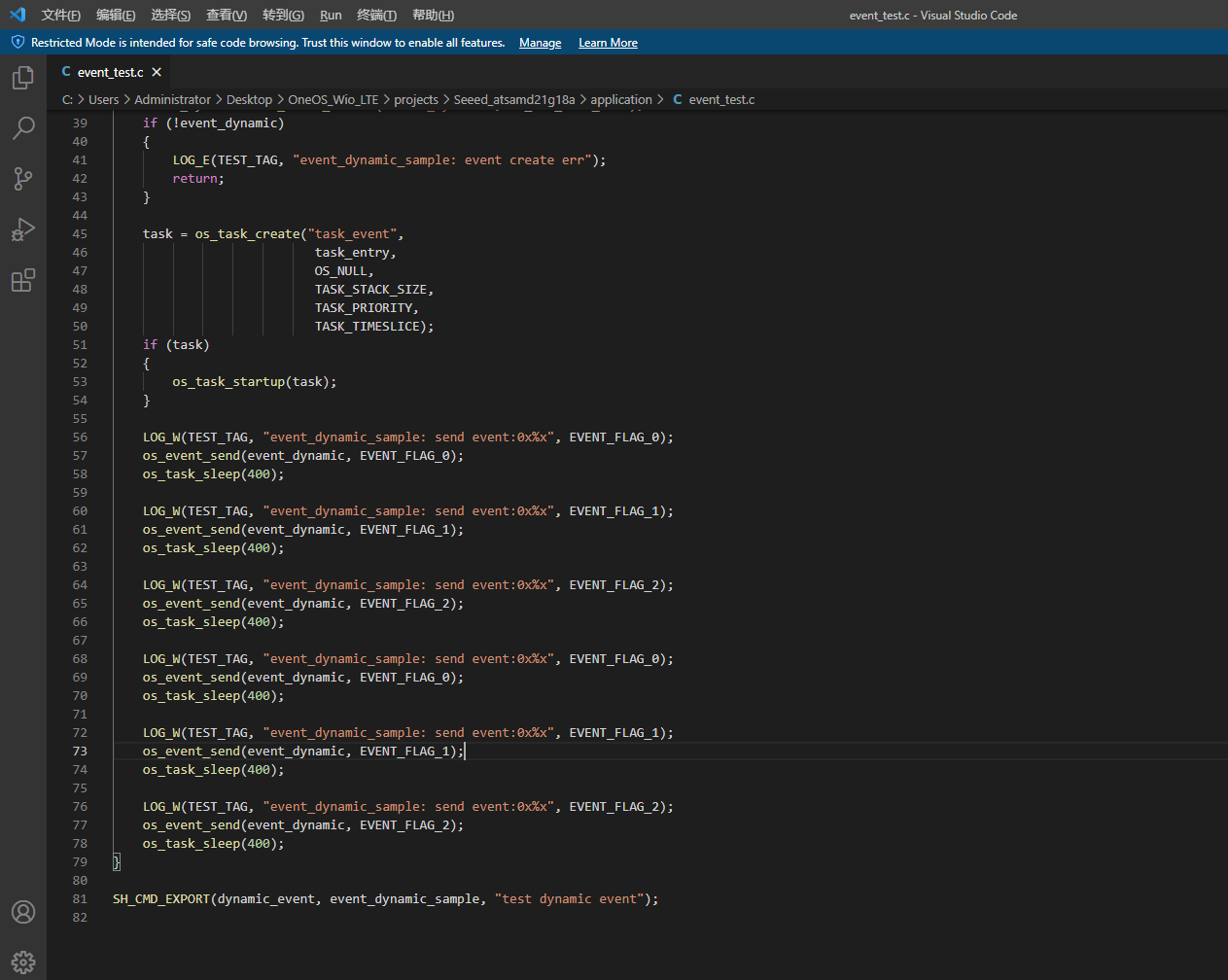Open the Manage gear icon
This screenshot has height=980, width=1228.
pyautogui.click(x=23, y=962)
